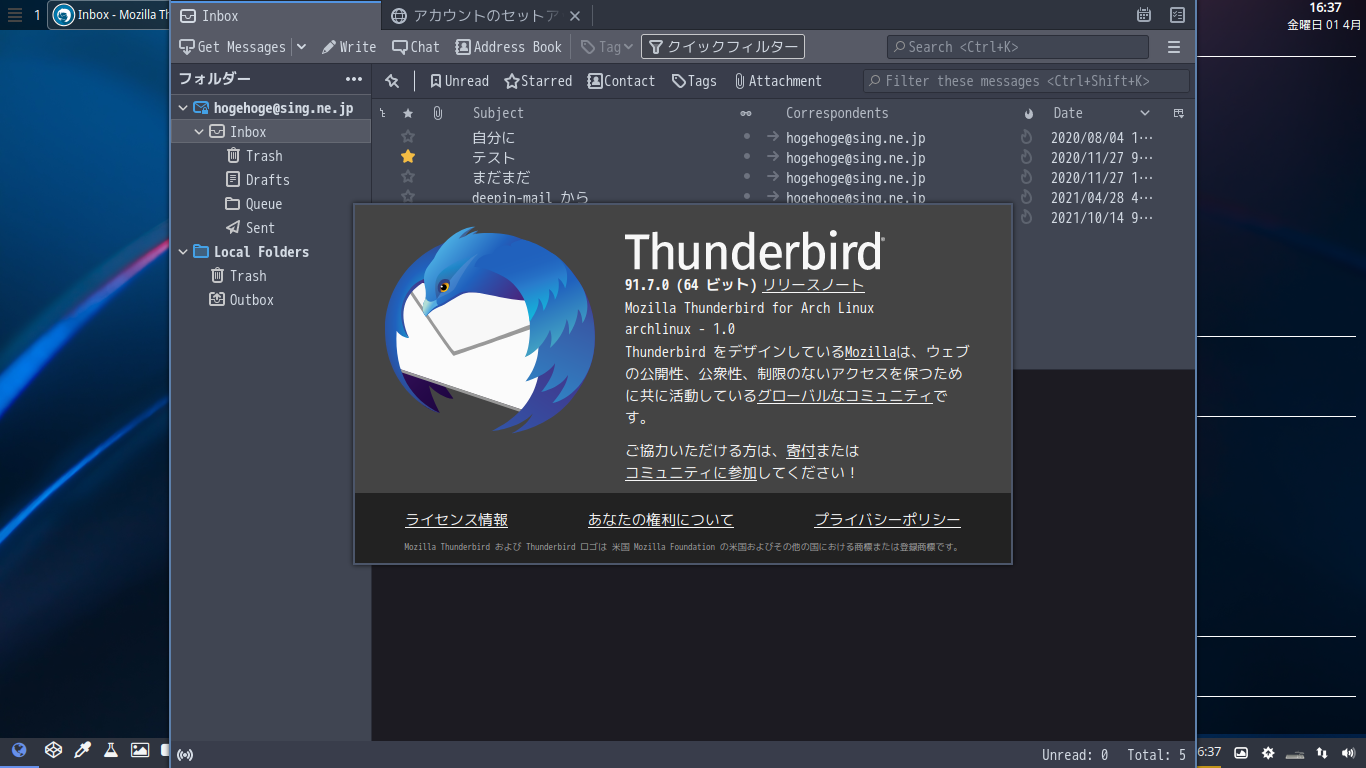
Task: Open the Address Book
Action: pos(509,47)
